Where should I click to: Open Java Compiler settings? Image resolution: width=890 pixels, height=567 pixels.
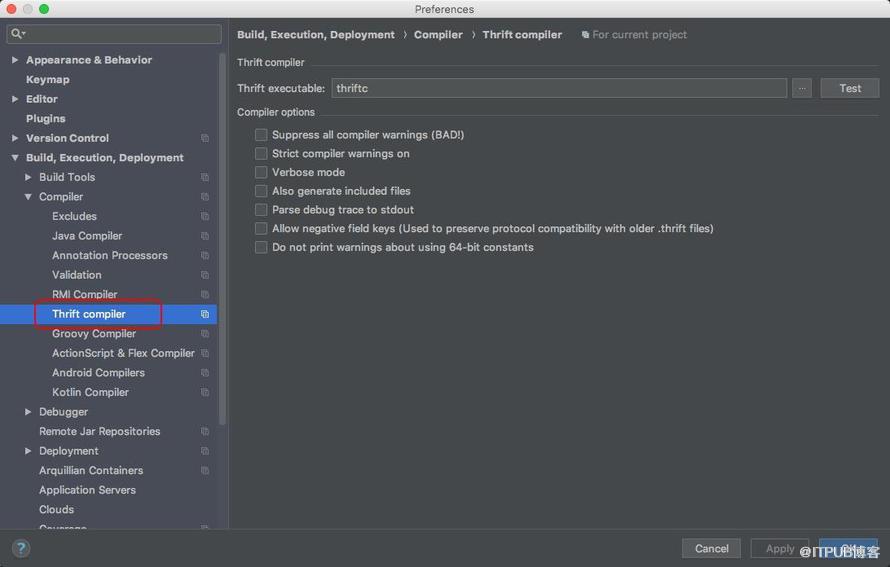pos(87,236)
